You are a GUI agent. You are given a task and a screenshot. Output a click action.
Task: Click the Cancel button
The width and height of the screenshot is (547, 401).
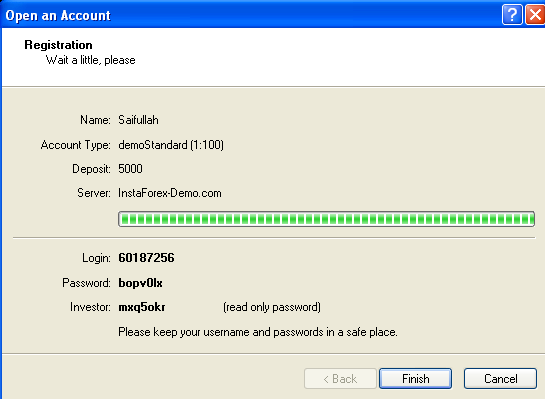click(x=500, y=378)
